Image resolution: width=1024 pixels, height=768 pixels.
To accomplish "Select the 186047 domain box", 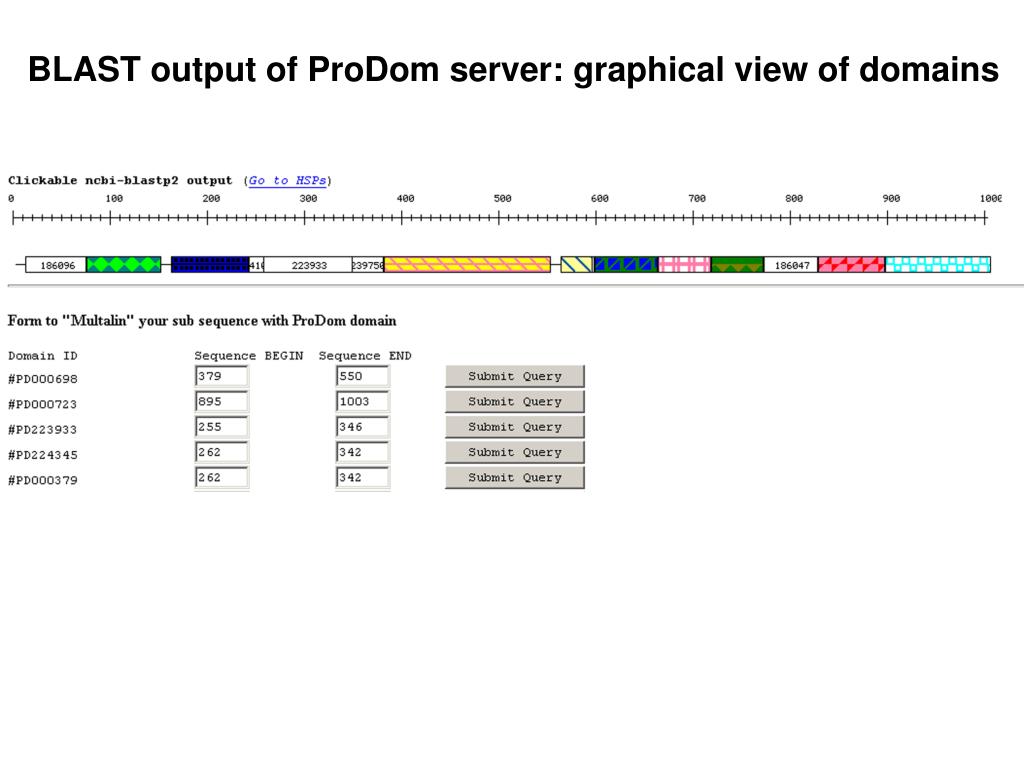I will coord(791,264).
